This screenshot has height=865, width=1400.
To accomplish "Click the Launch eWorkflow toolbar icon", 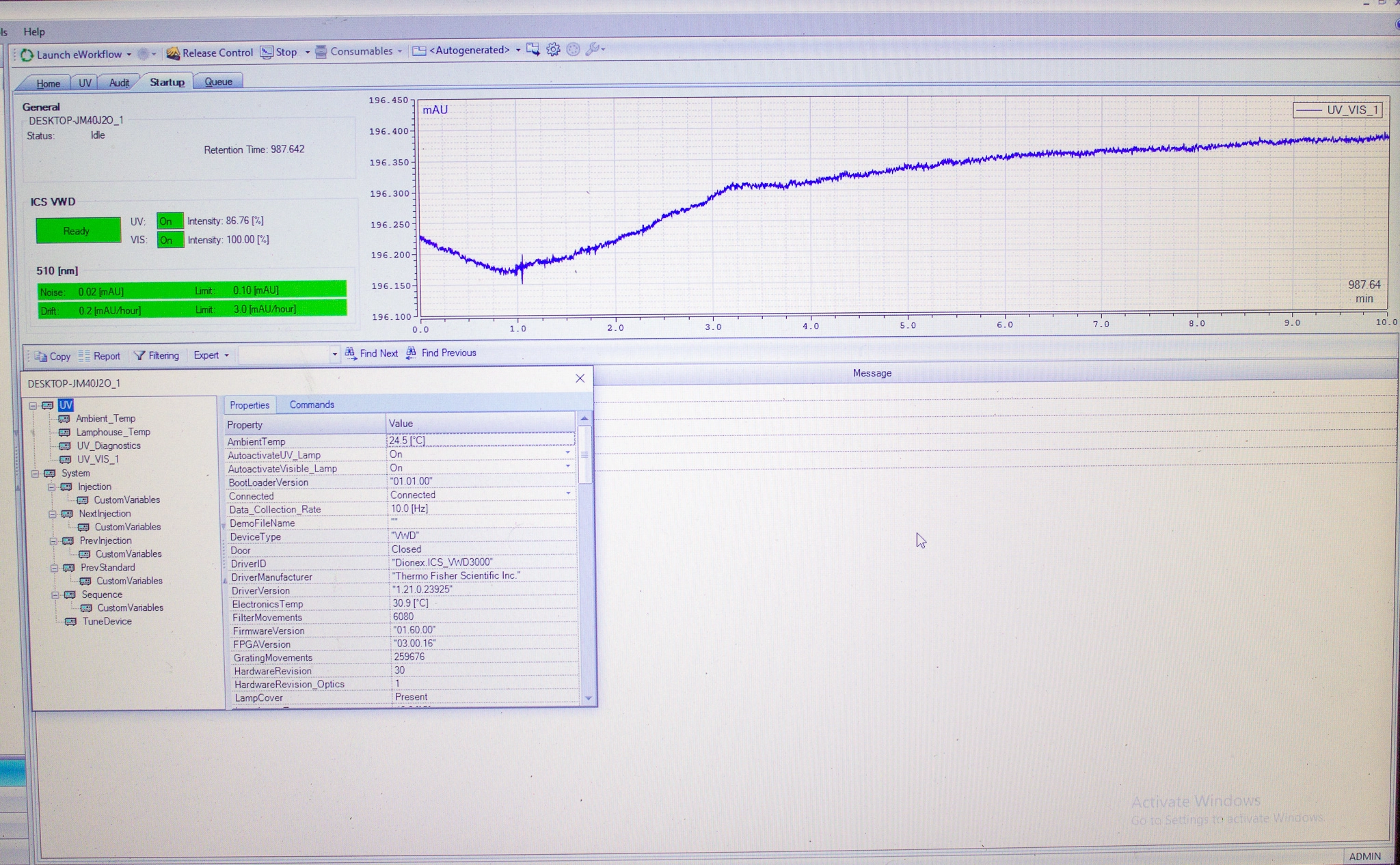I will (x=27, y=55).
